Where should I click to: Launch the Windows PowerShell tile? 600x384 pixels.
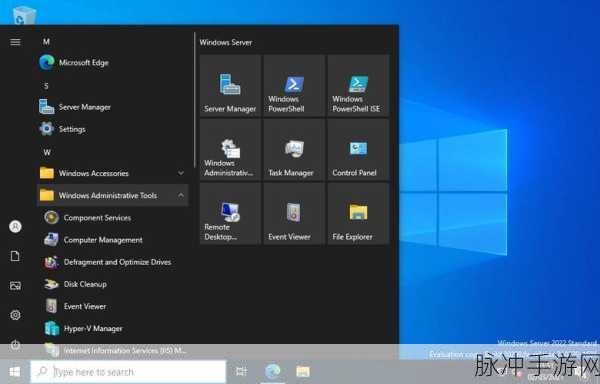pyautogui.click(x=294, y=85)
